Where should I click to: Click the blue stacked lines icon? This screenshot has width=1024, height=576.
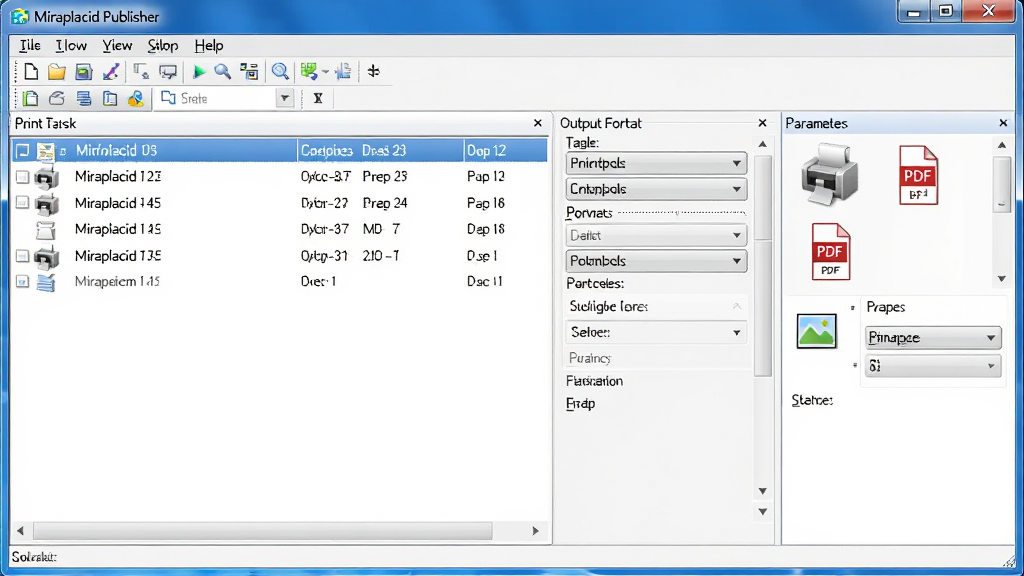(84, 99)
